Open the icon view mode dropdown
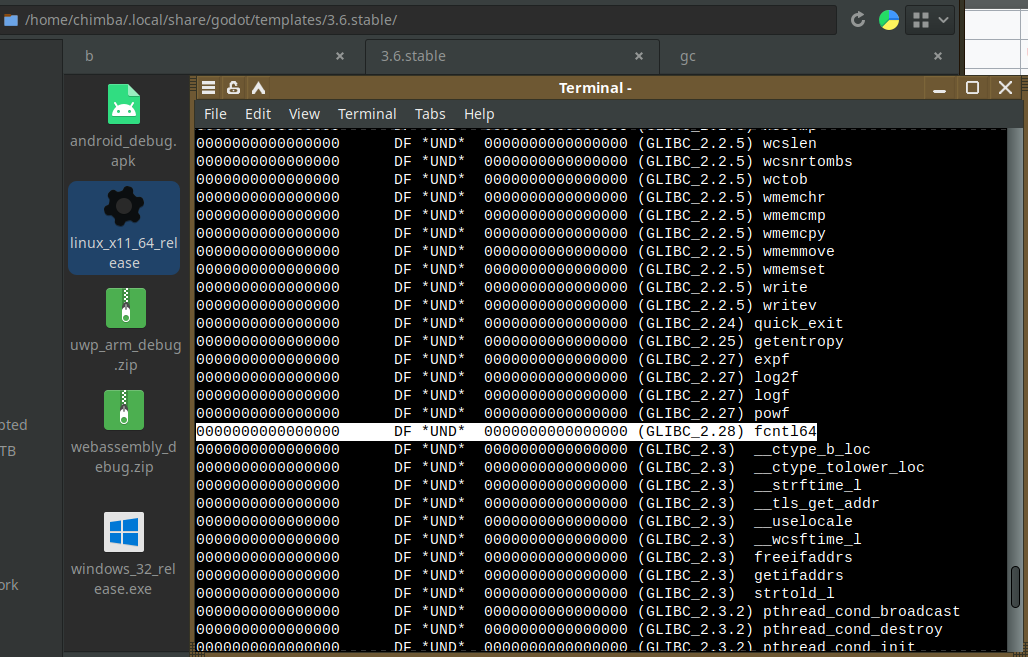 tap(930, 20)
